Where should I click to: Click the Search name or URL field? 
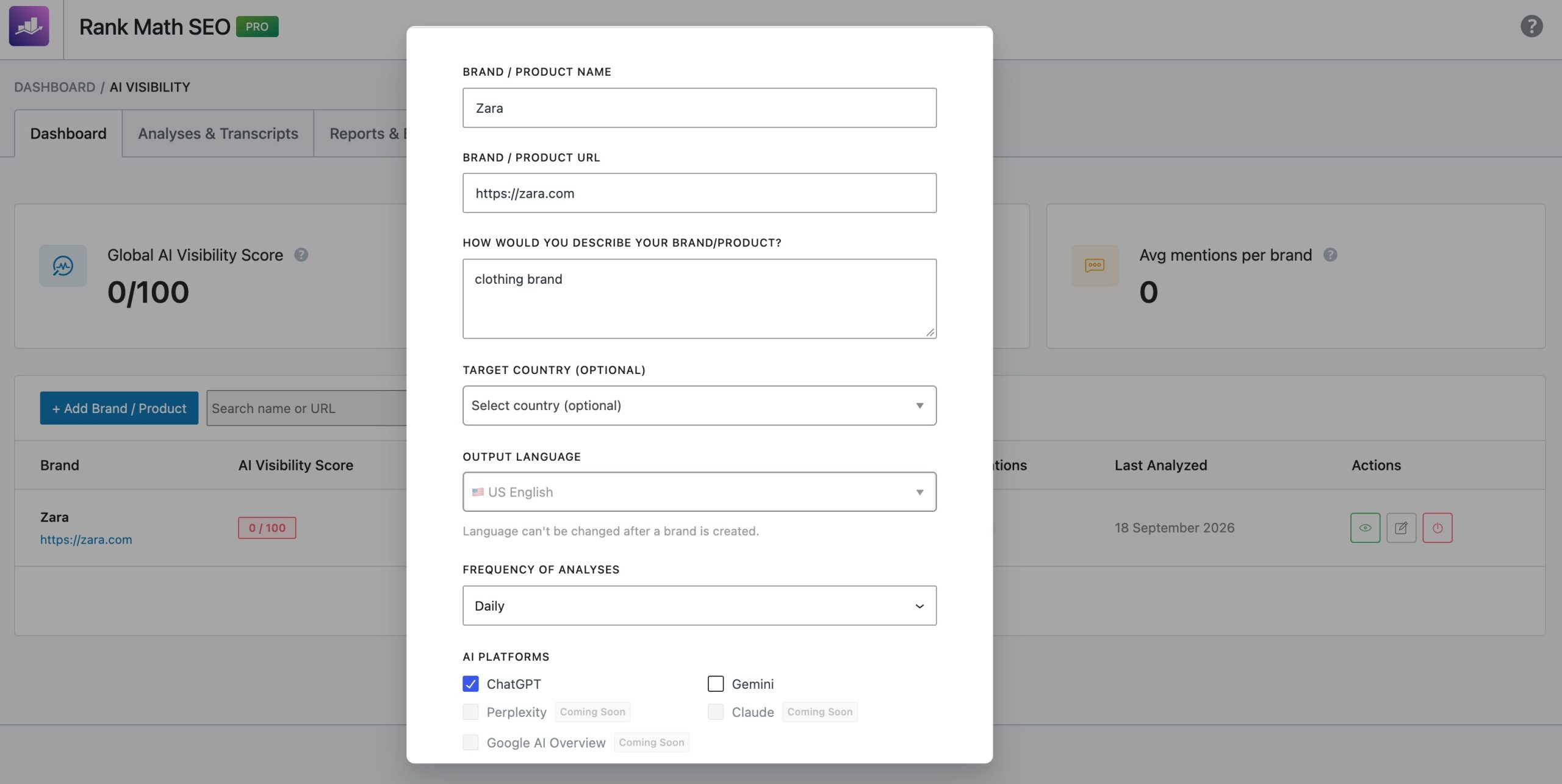pyautogui.click(x=307, y=408)
